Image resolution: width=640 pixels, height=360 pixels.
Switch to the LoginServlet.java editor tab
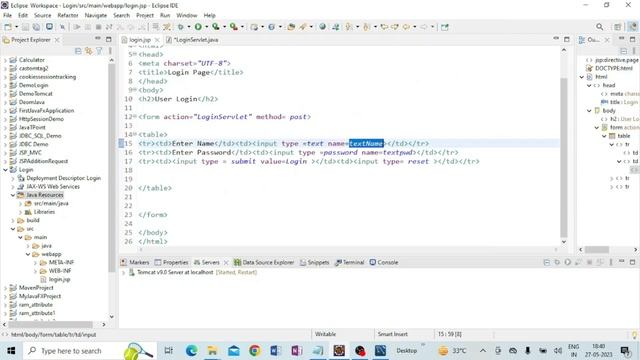pyautogui.click(x=192, y=40)
